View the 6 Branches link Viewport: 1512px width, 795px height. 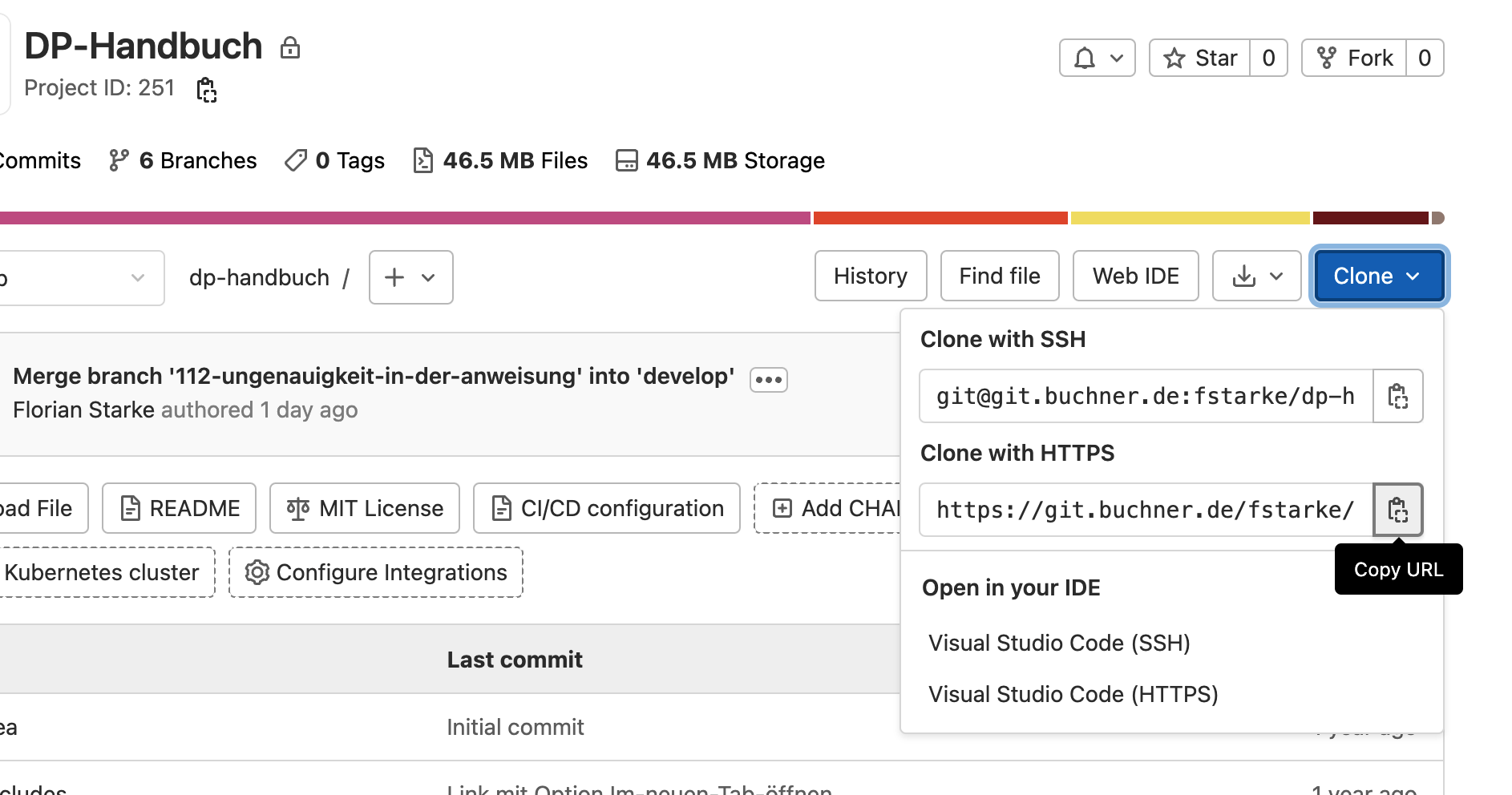tap(184, 161)
